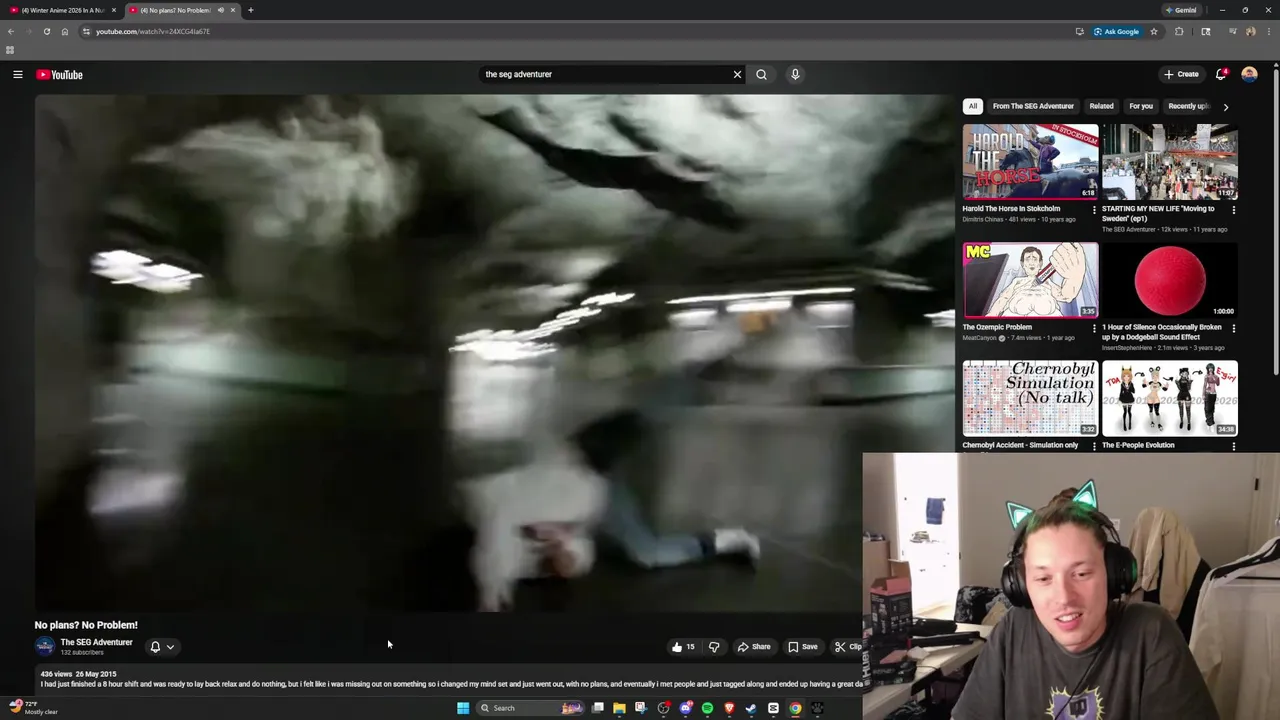
Task: Select the Related filter chip
Action: (x=1101, y=106)
